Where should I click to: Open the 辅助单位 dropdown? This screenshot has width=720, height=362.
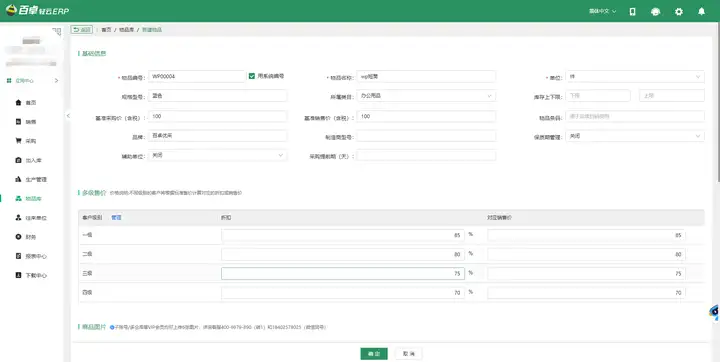(x=217, y=156)
